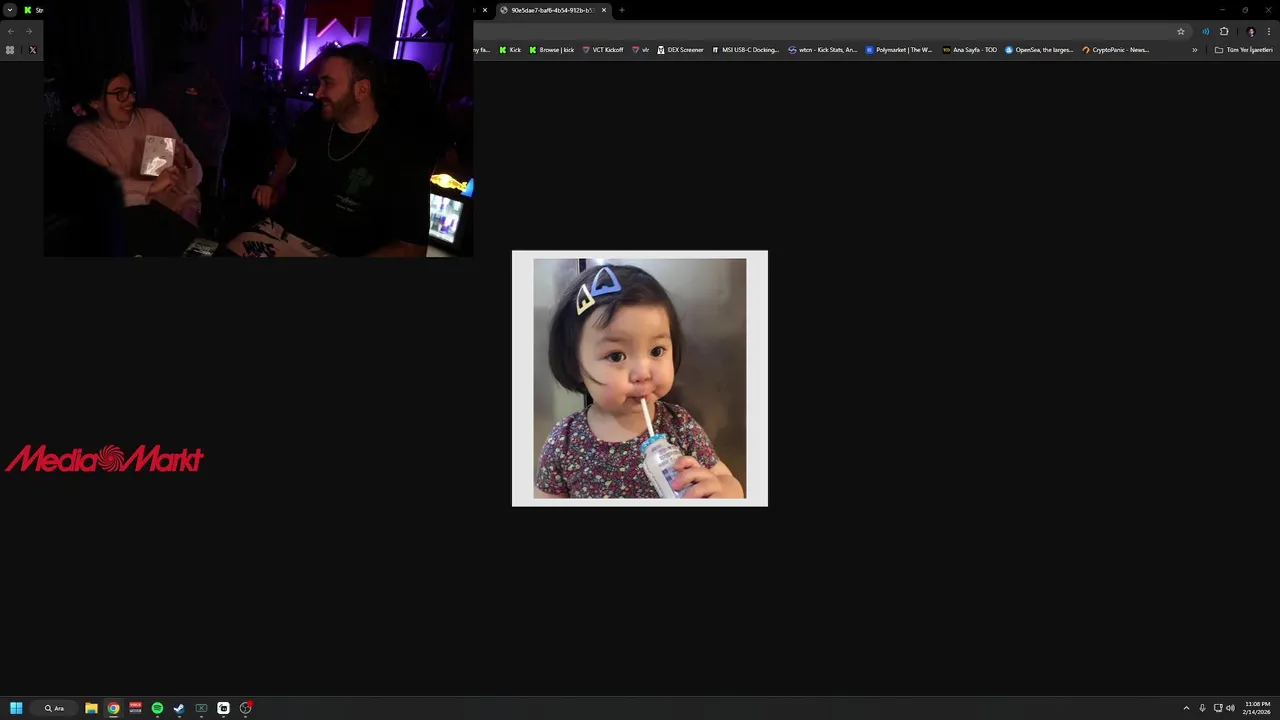This screenshot has height=720, width=1280.
Task: Open Spotify from the taskbar
Action: point(157,708)
